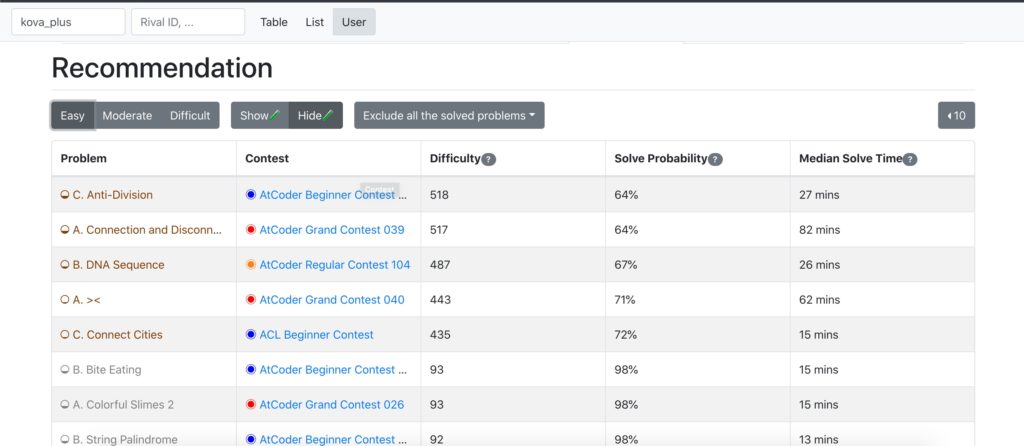Click orange circle icon beside AtCoder Regular Contest 104

coord(251,265)
